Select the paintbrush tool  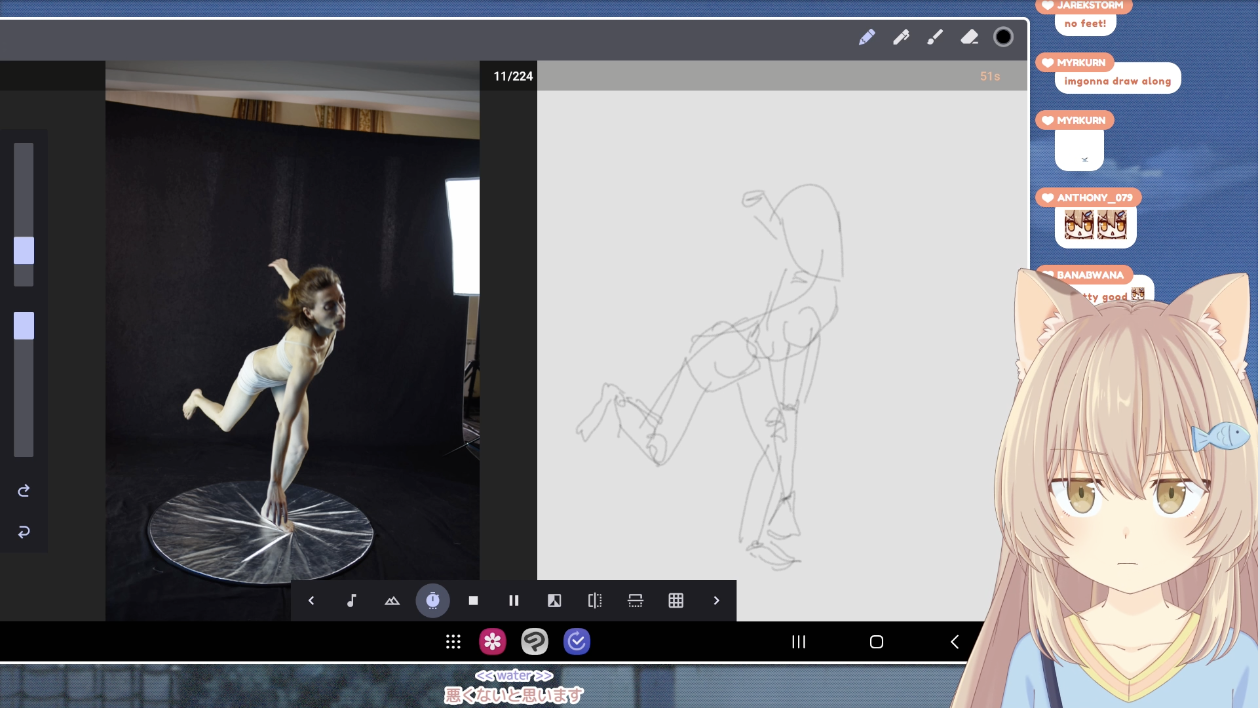tap(935, 37)
